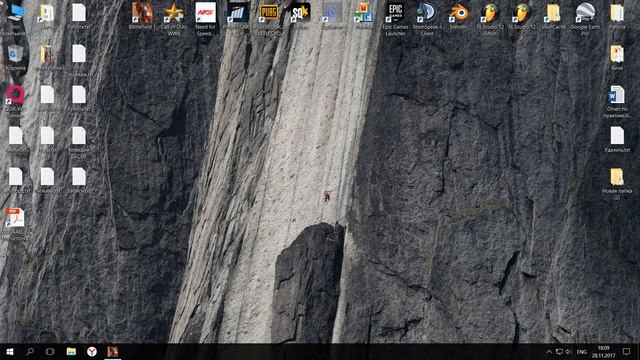Open the Windows Start menu
Screen dimensions: 640x360
click(x=10, y=351)
